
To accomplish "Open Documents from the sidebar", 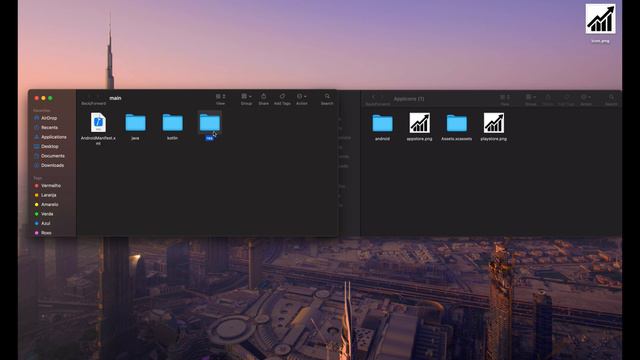I will 49,156.
